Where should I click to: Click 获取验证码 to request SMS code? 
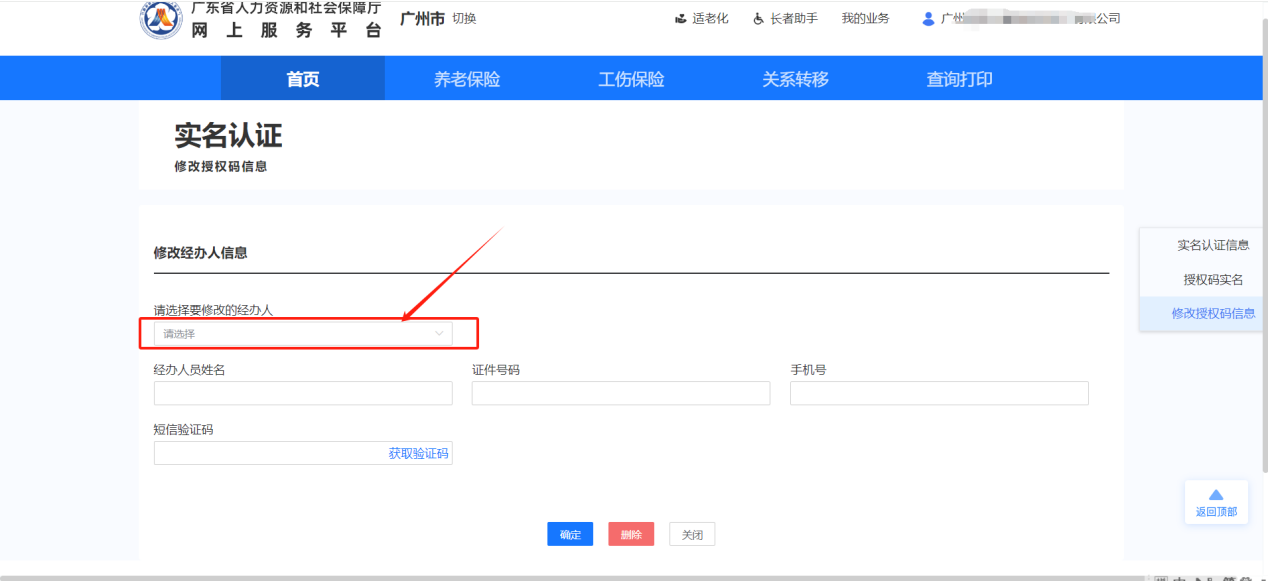click(x=418, y=454)
